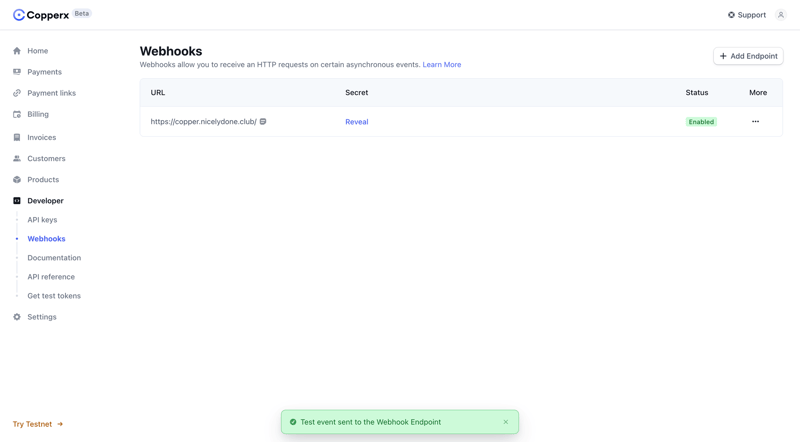Click the Add Endpoint button
Image resolution: width=800 pixels, height=442 pixels.
[748, 56]
